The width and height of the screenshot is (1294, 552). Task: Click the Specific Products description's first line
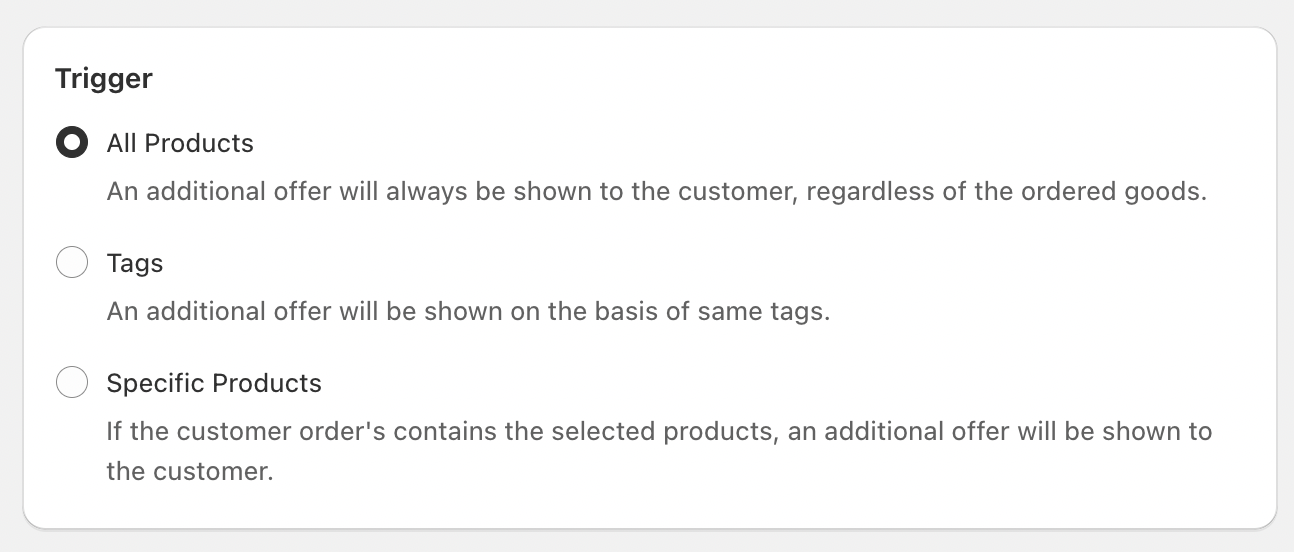(659, 431)
